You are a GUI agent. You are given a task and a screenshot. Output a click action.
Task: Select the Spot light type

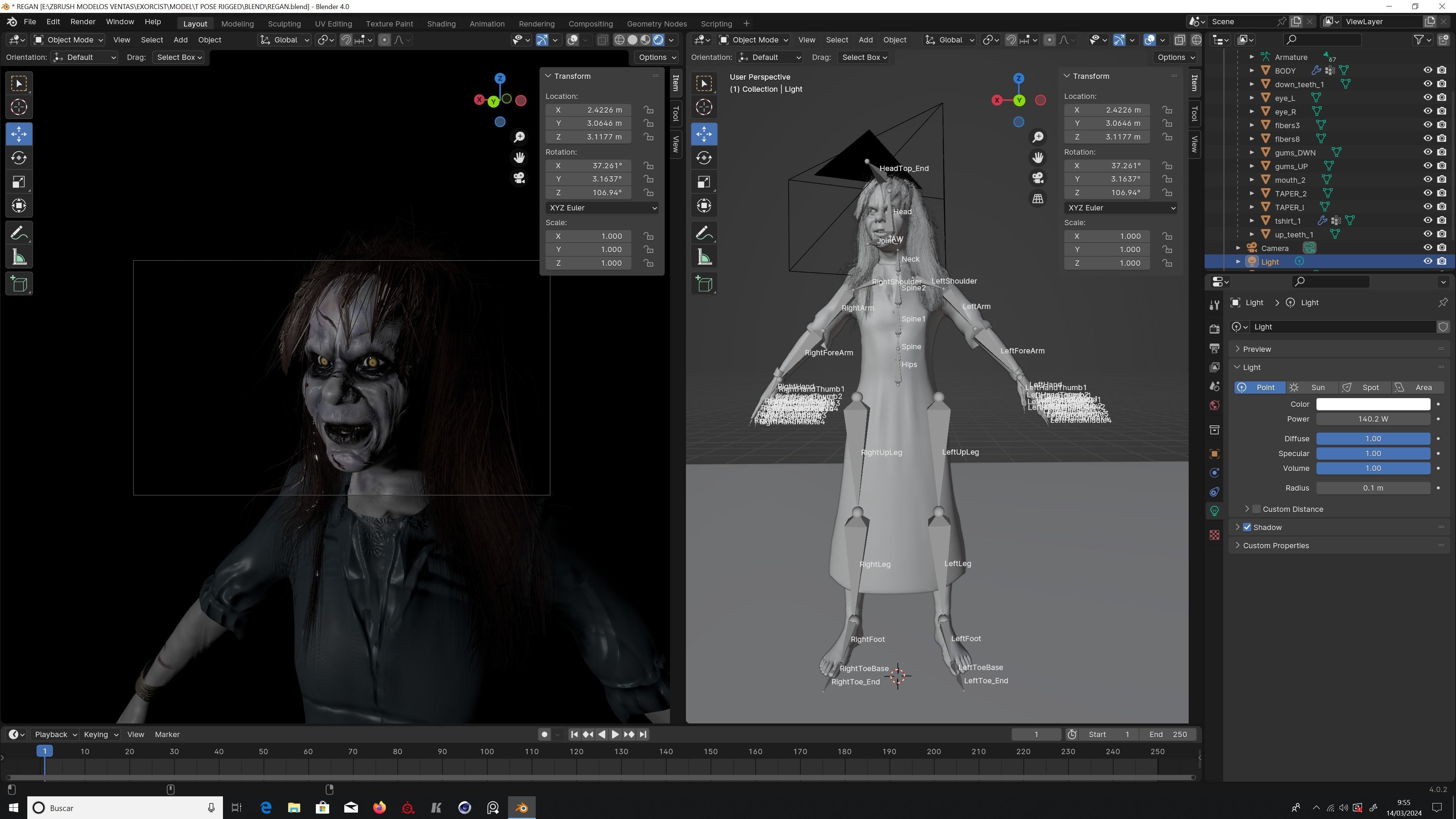click(x=1365, y=387)
